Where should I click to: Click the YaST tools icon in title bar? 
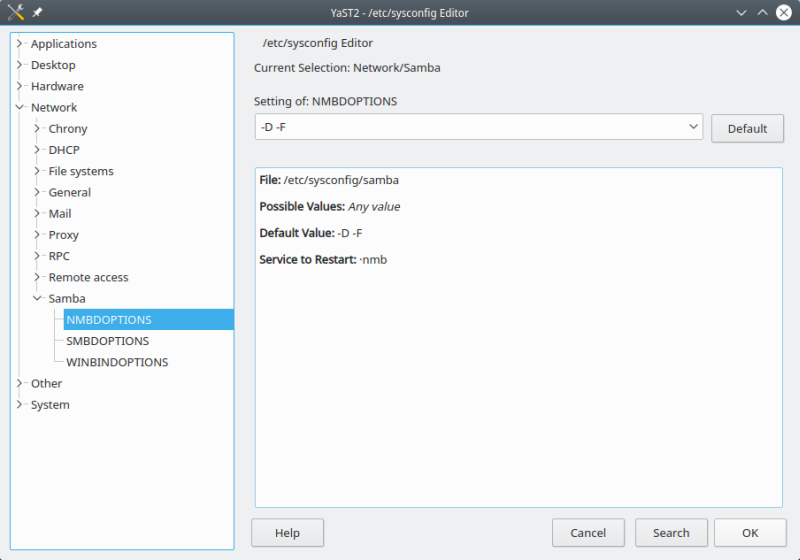[16, 12]
